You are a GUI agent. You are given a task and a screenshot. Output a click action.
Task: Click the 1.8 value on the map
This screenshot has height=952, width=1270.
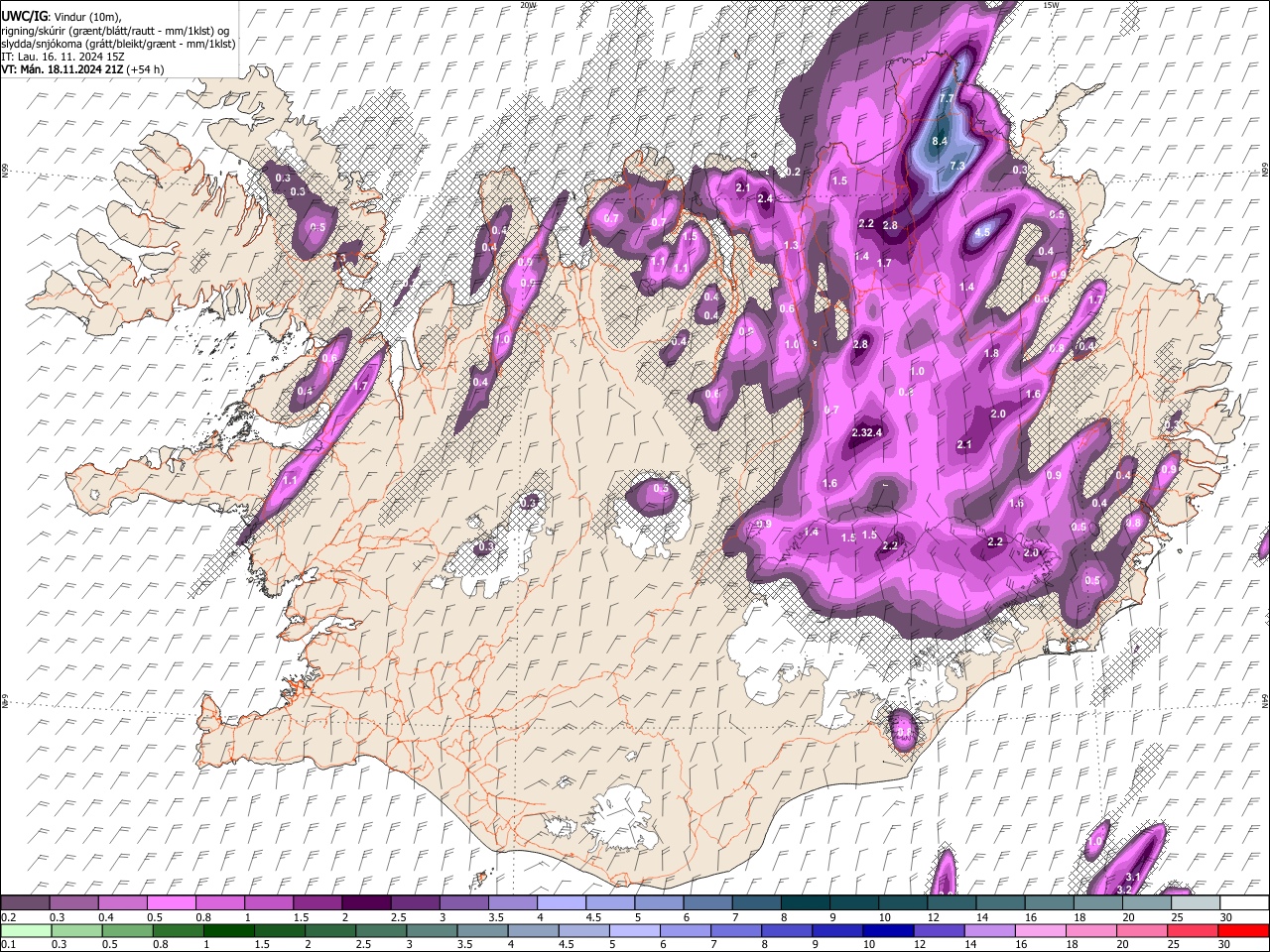pyautogui.click(x=991, y=353)
